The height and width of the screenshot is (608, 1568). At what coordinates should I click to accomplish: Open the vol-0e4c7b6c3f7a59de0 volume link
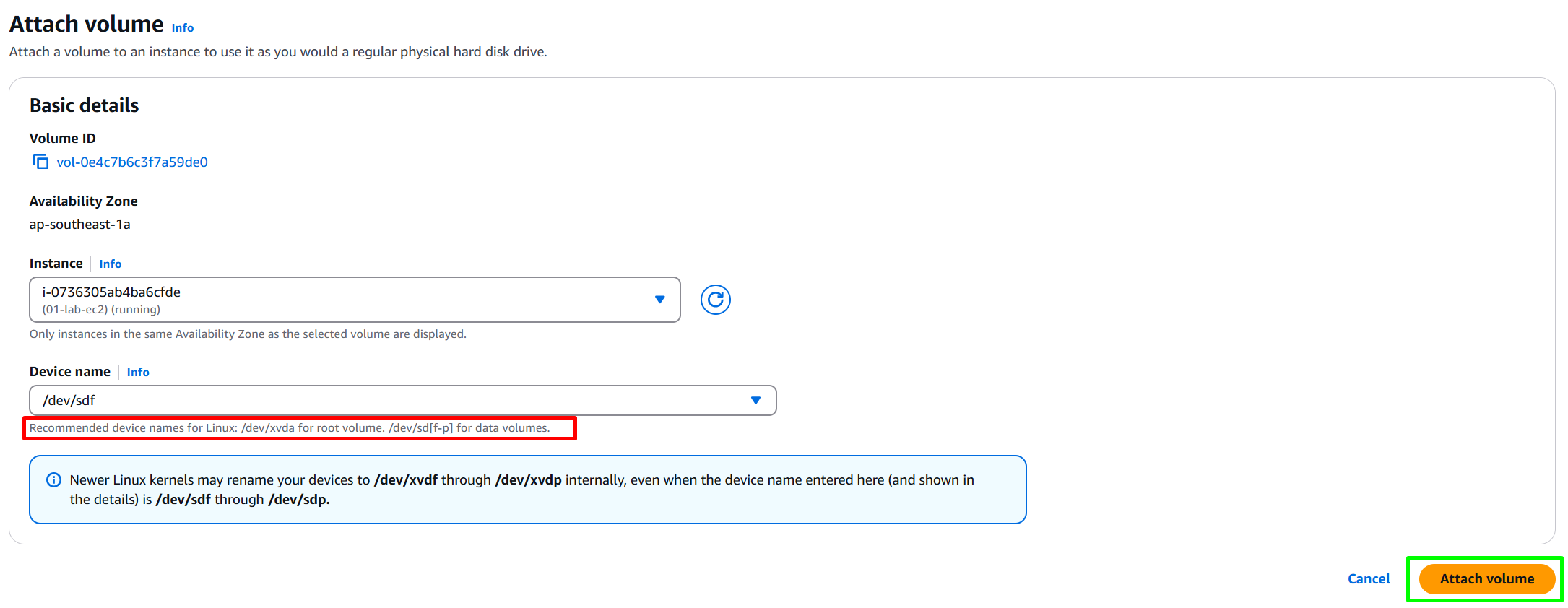point(132,162)
